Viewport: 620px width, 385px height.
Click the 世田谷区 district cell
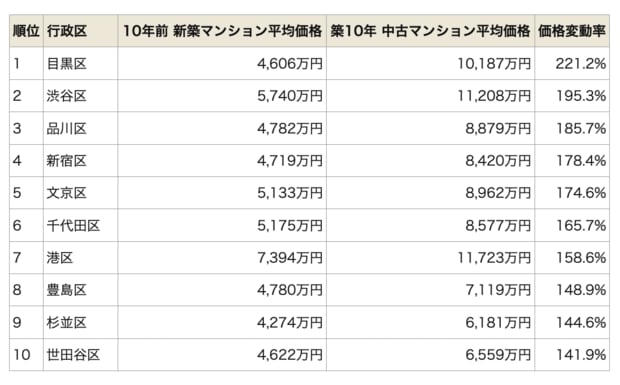point(80,355)
